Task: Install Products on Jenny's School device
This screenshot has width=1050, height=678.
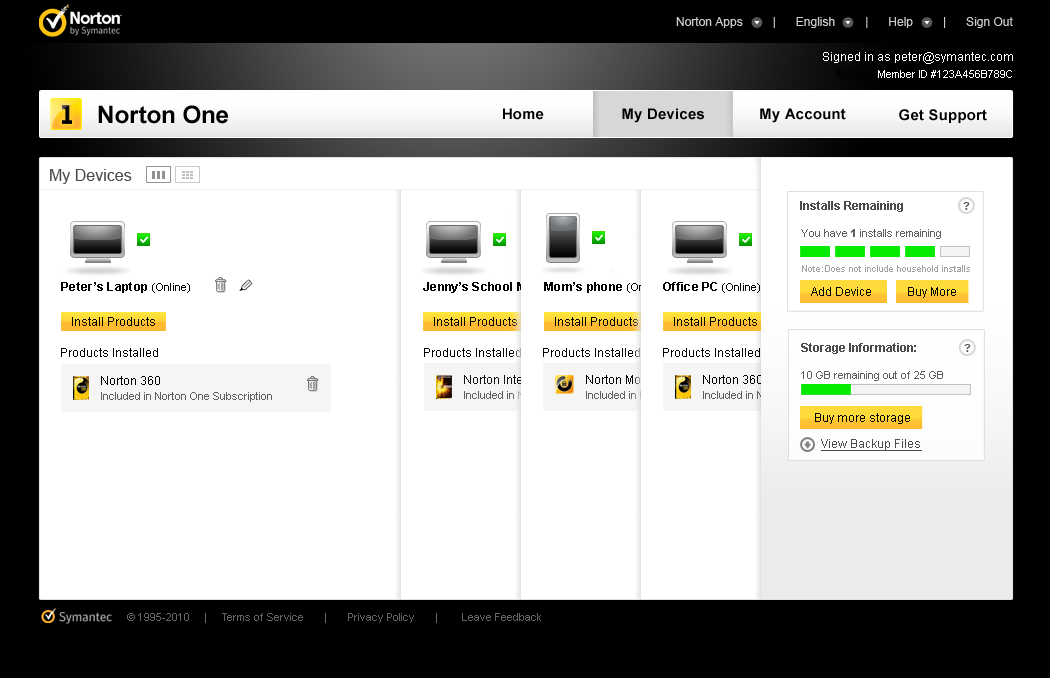Action: coord(472,322)
